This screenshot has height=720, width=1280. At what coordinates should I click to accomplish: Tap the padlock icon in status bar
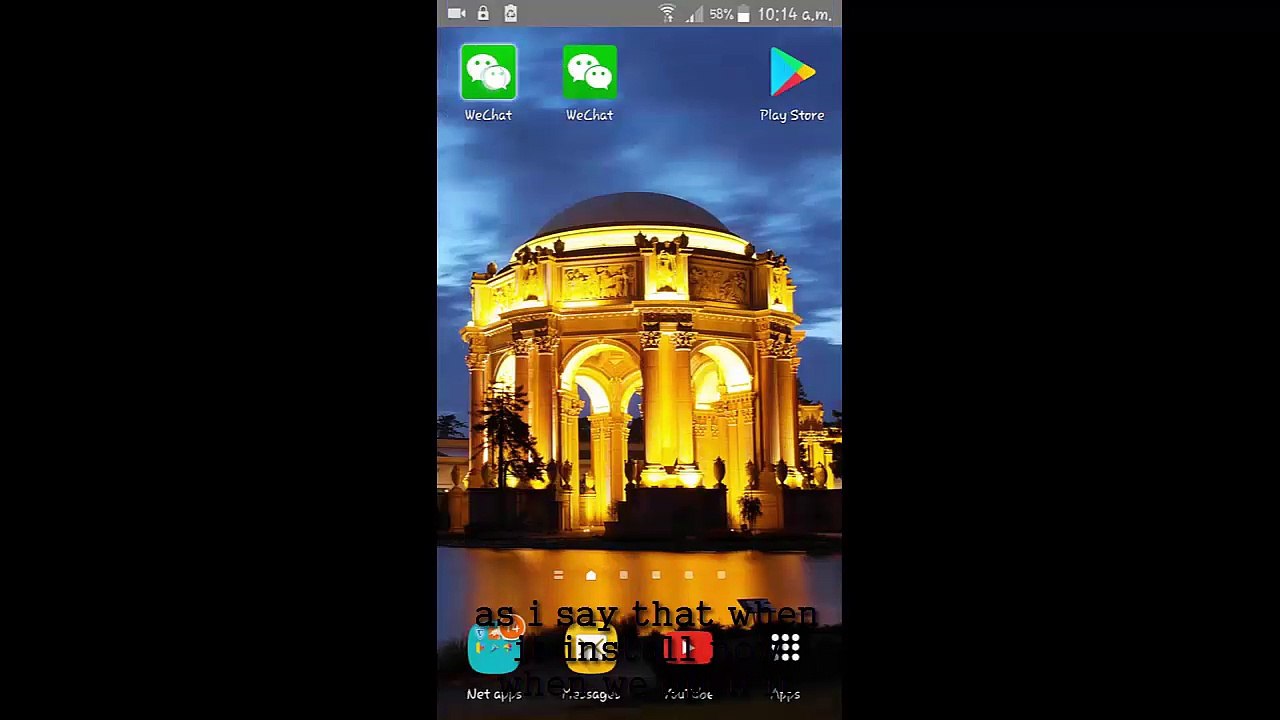click(x=483, y=14)
